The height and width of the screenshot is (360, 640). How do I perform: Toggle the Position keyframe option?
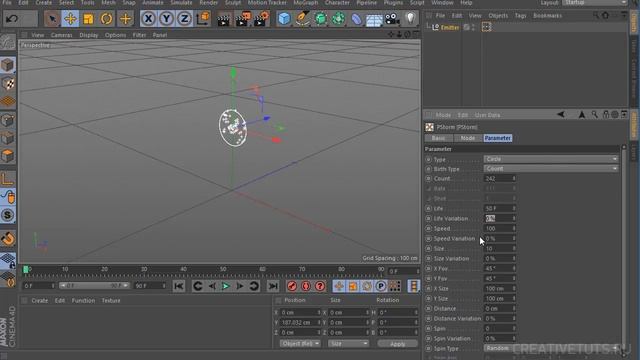[339, 286]
